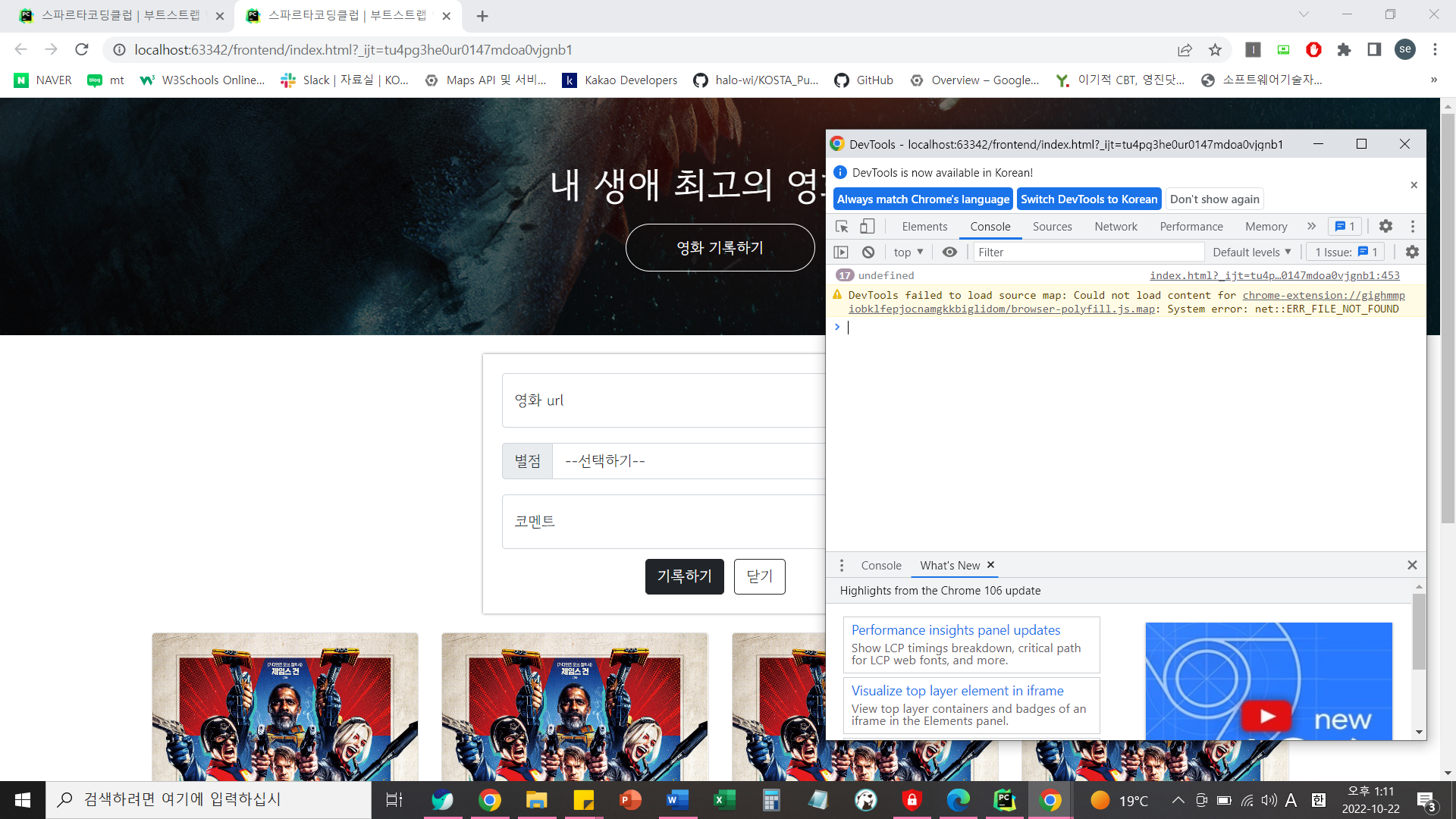Open the Kakao Developers bookmark

pos(620,80)
